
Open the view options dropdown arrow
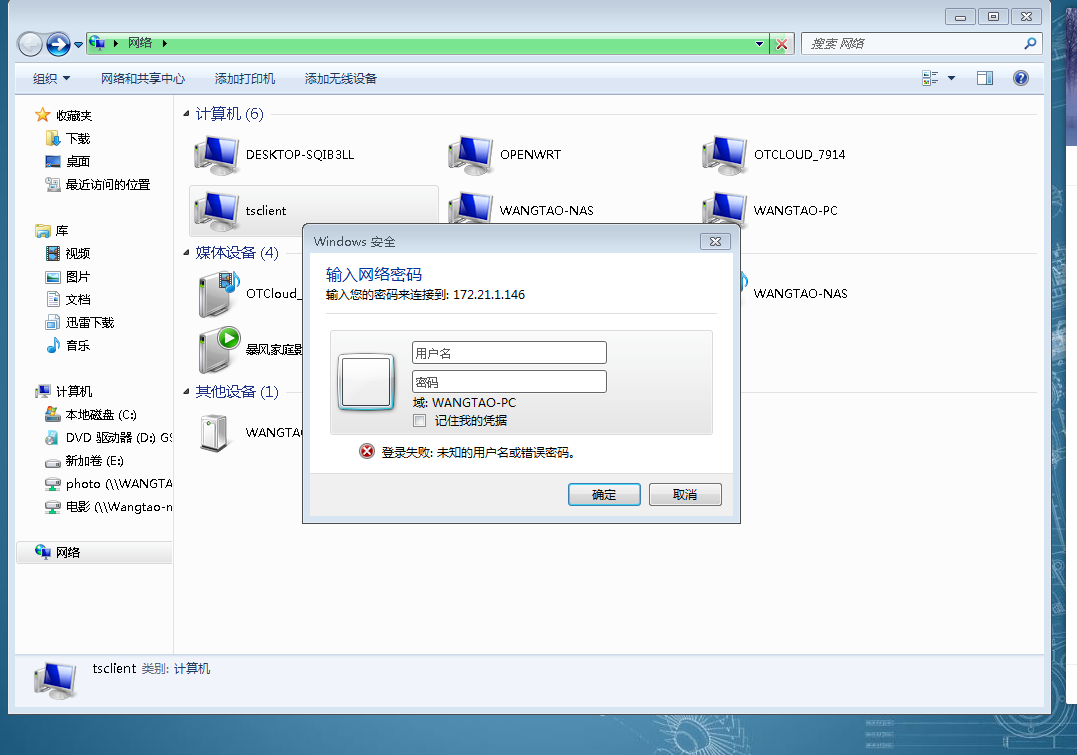click(951, 78)
